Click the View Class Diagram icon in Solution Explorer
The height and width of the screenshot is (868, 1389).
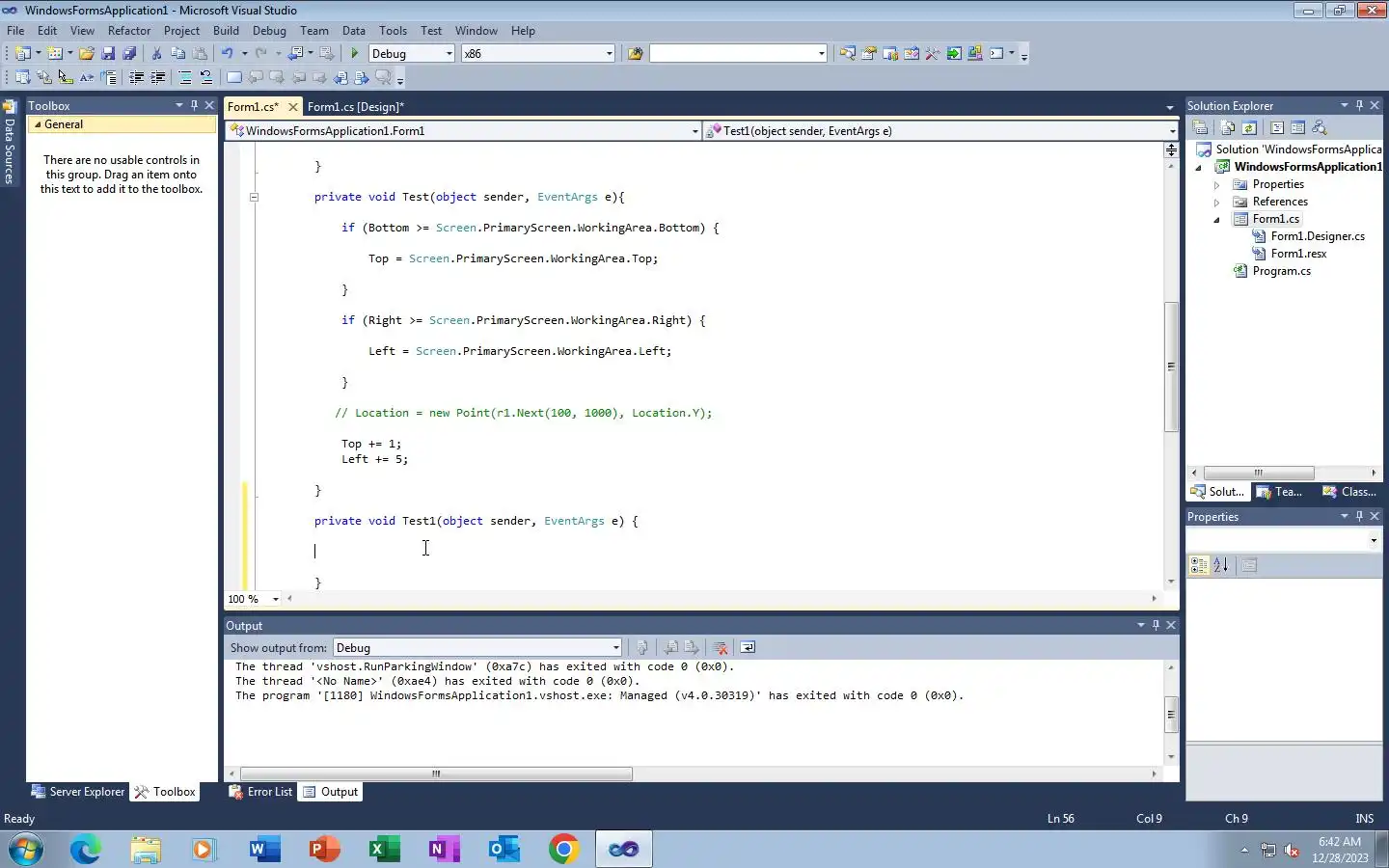(x=1320, y=127)
